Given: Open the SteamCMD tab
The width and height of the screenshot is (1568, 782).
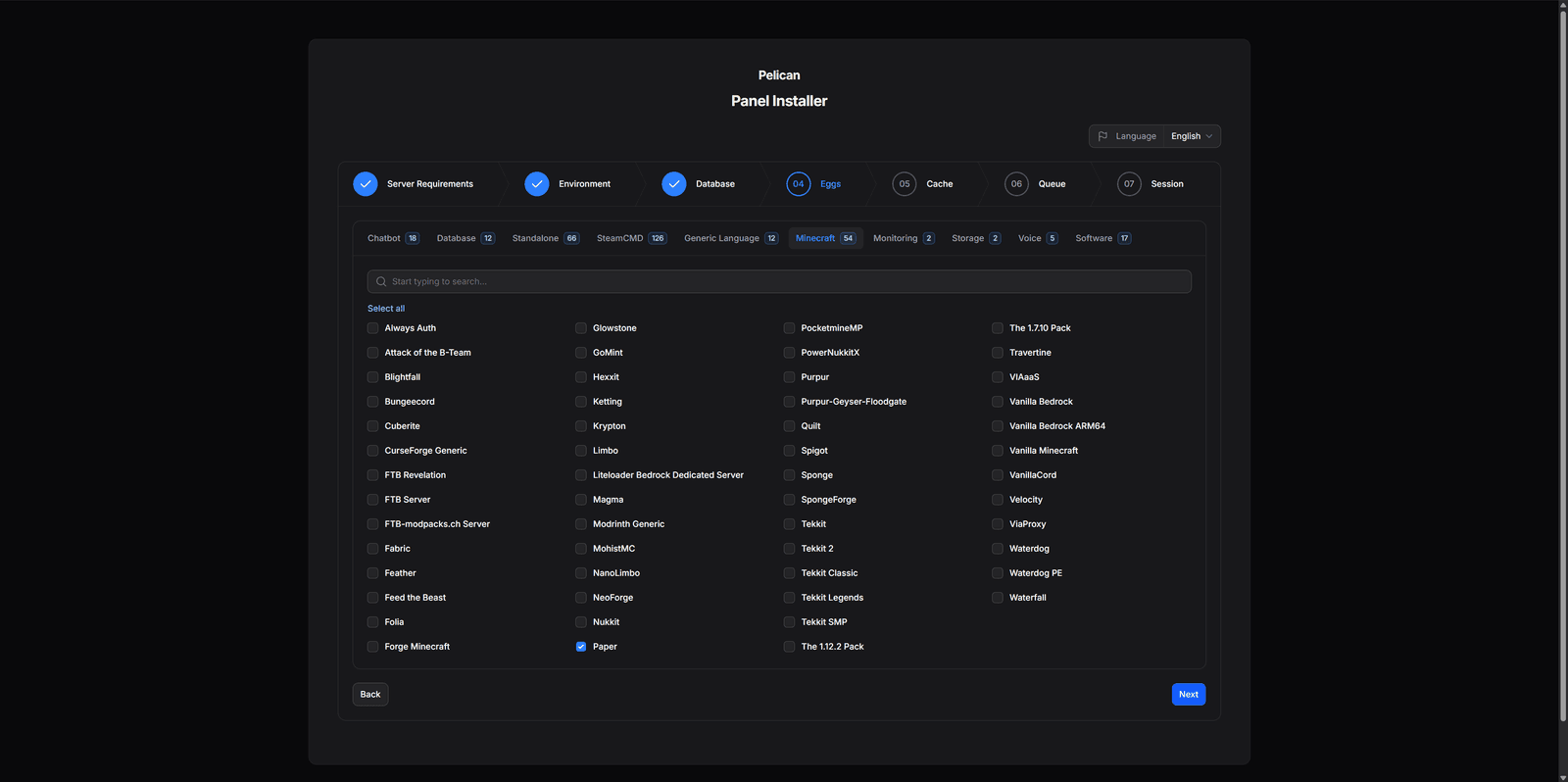Looking at the screenshot, I should 631,238.
